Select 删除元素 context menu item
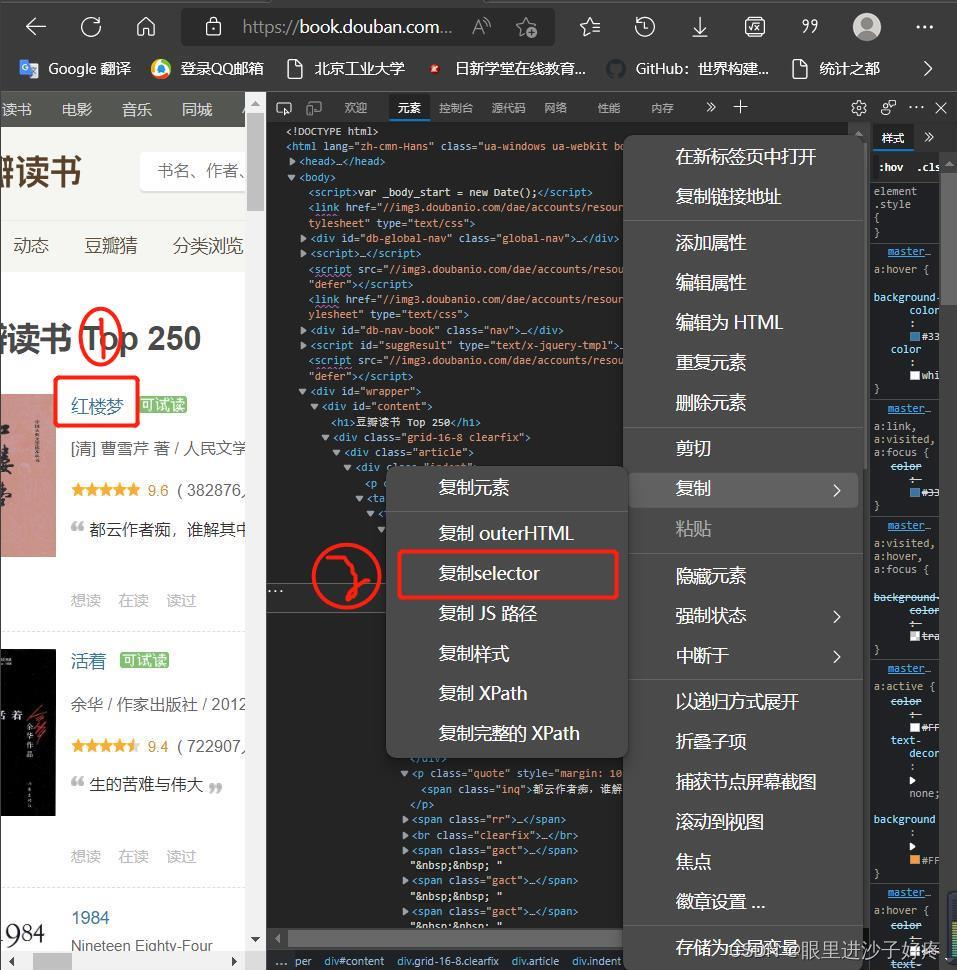This screenshot has width=957, height=970. [742, 403]
